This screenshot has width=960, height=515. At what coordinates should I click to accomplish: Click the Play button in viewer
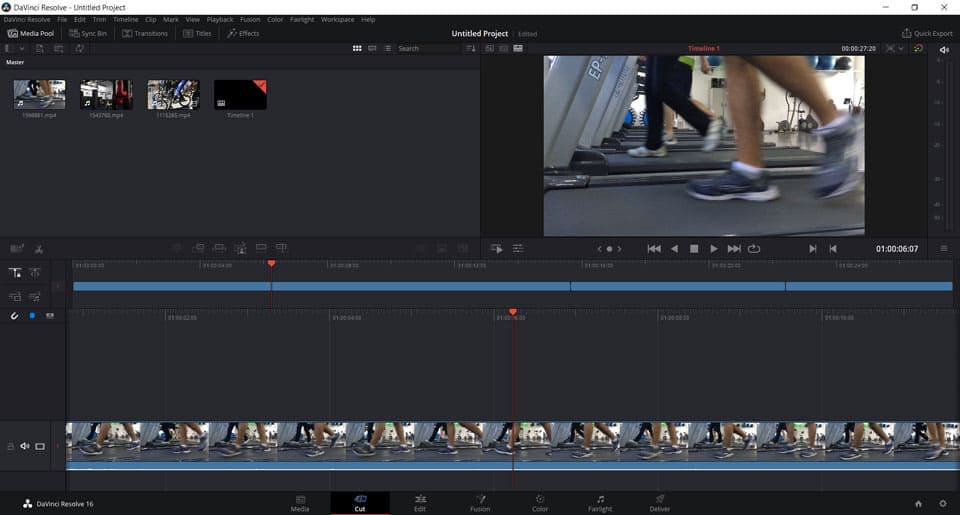pos(713,248)
